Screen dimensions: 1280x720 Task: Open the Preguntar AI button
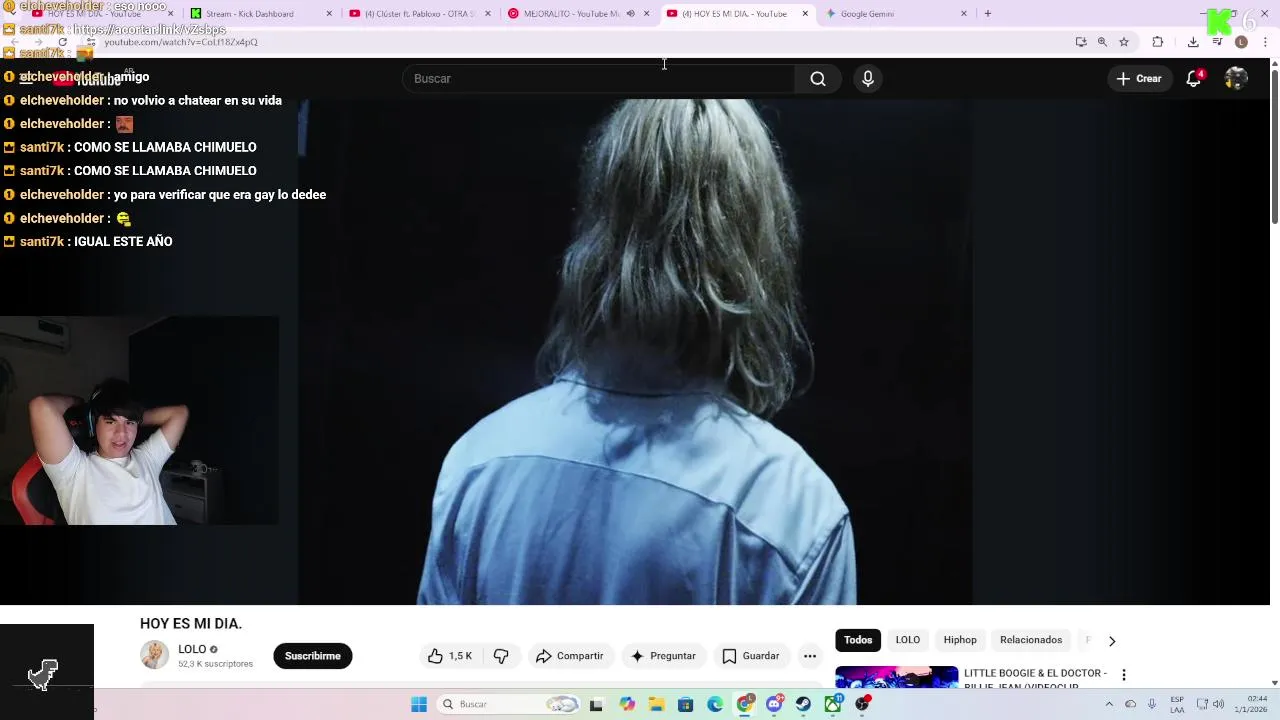click(x=663, y=656)
